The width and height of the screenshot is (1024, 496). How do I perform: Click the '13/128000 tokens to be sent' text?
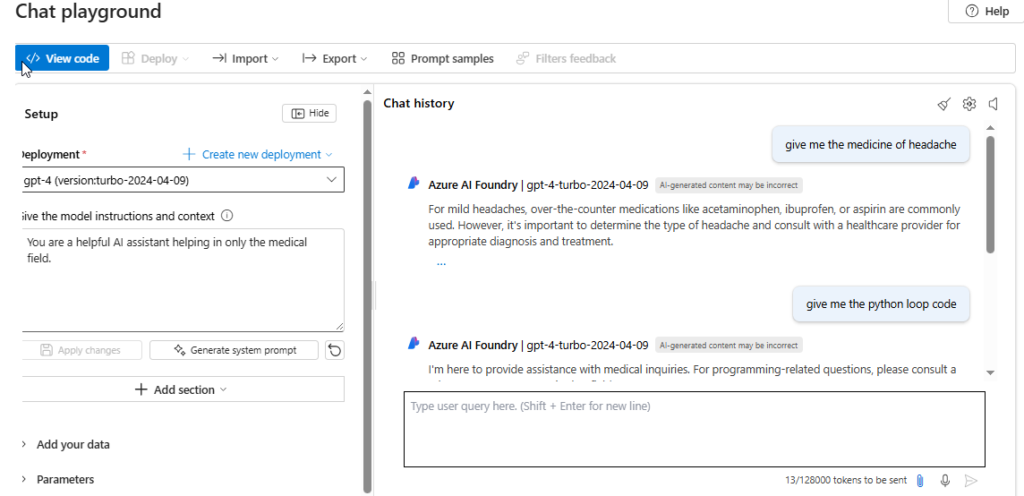(x=846, y=480)
